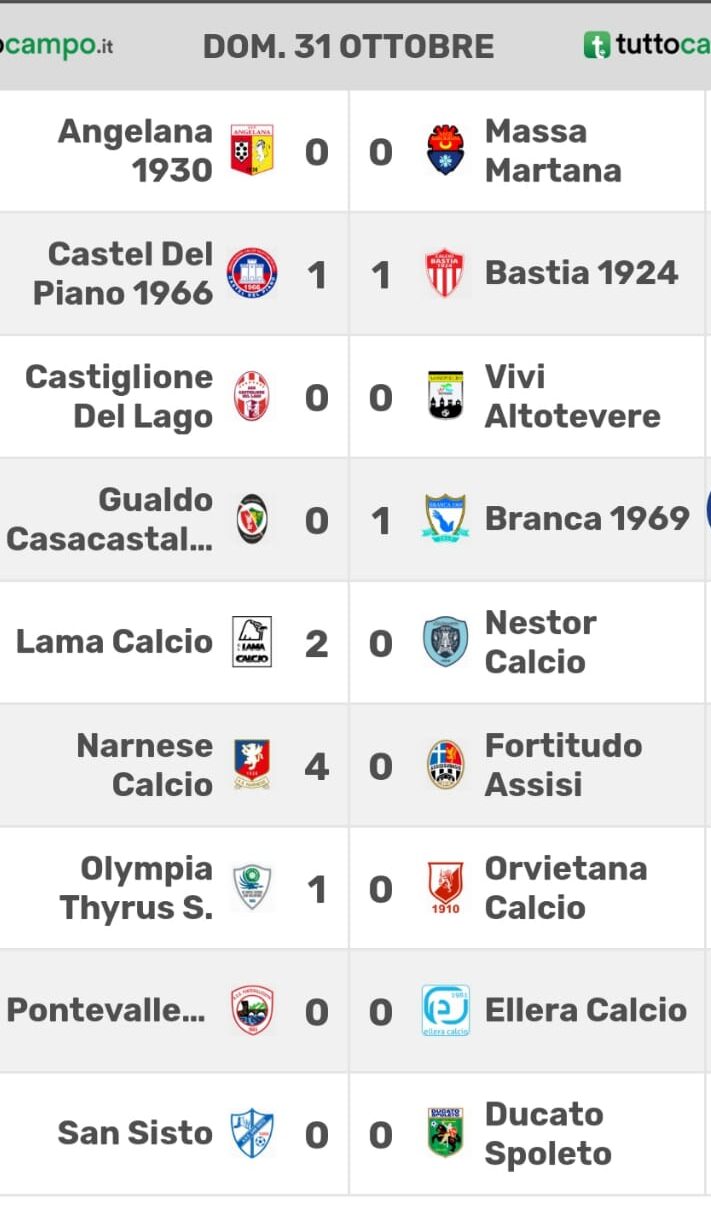Open the Ellera Calcio logo

(445, 1011)
